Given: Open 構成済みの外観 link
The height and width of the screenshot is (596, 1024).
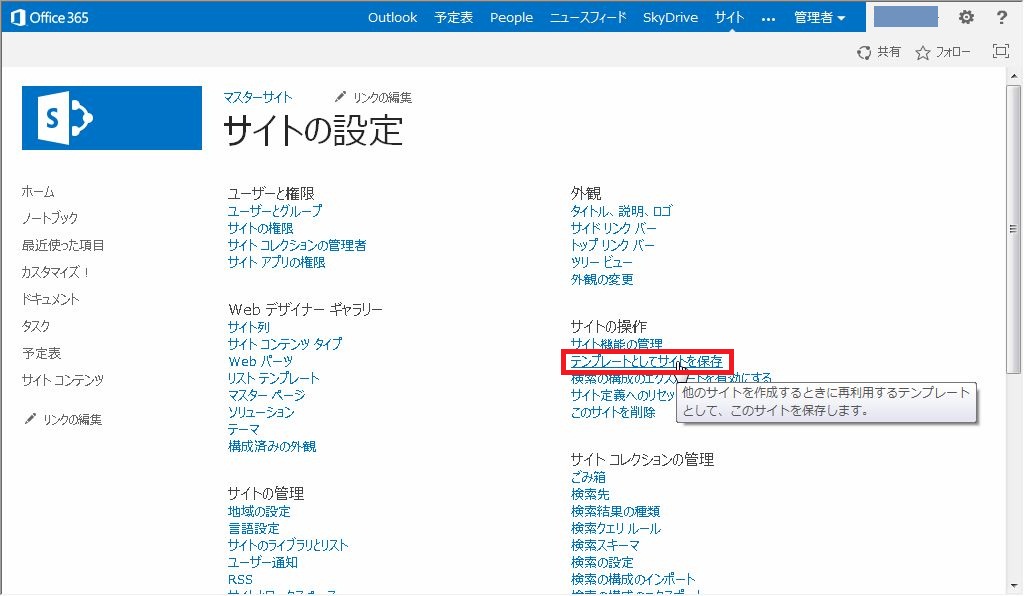Looking at the screenshot, I should tap(272, 446).
